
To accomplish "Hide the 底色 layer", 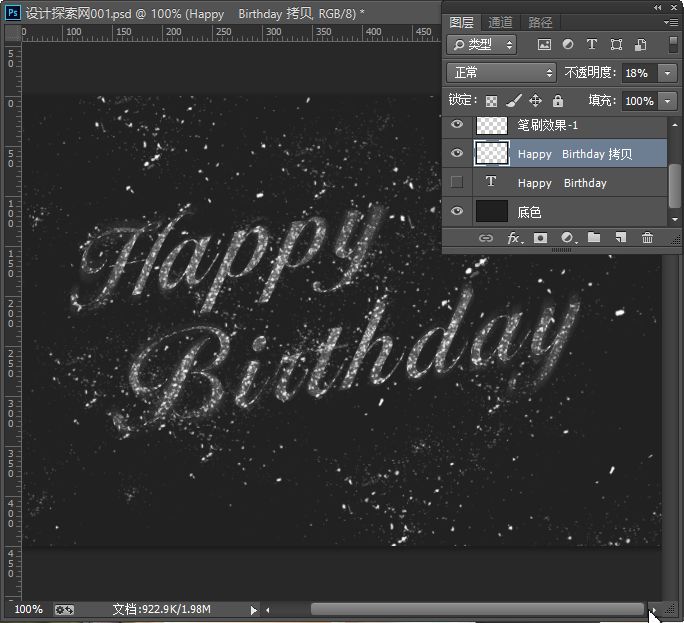I will (457, 211).
